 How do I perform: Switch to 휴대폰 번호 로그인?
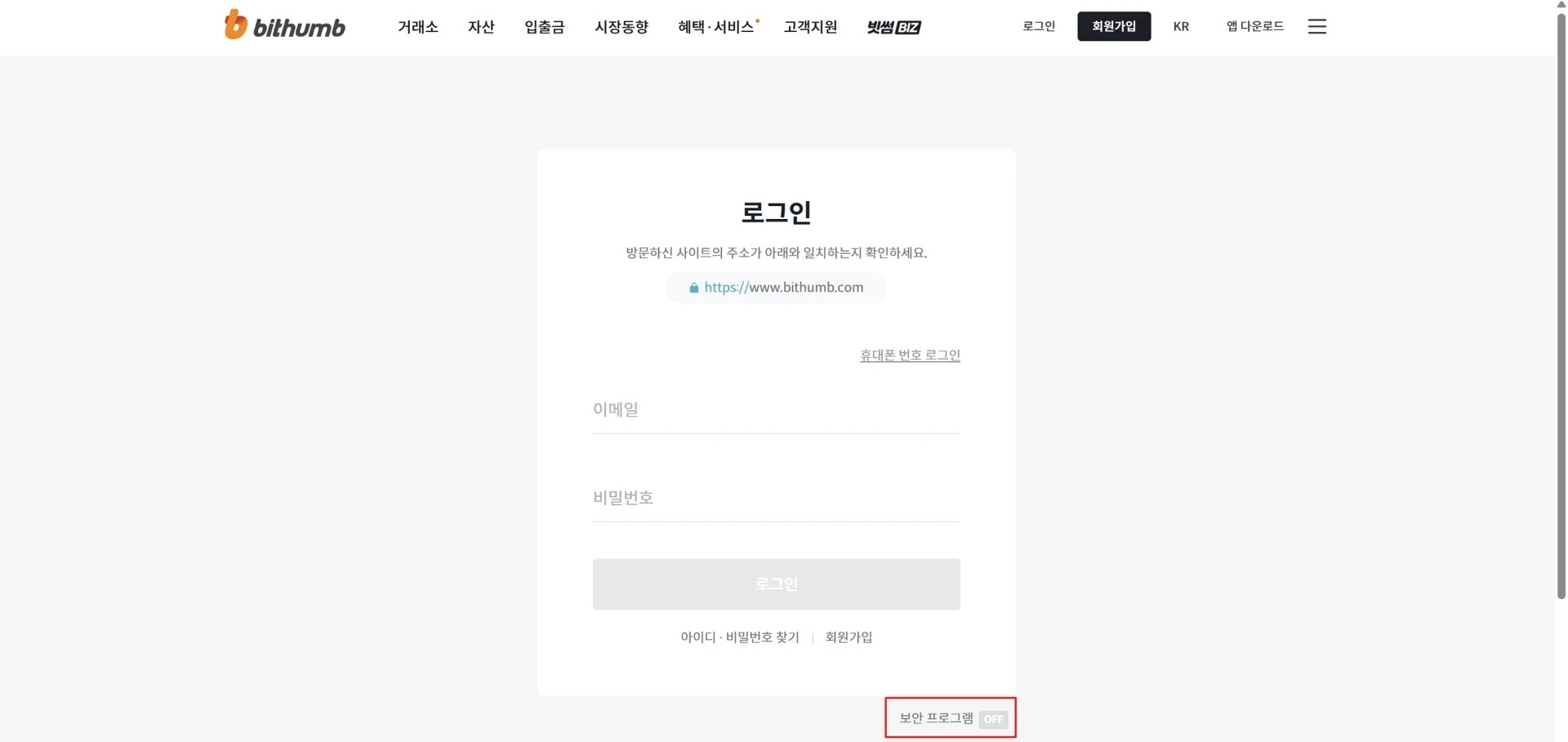(x=910, y=355)
